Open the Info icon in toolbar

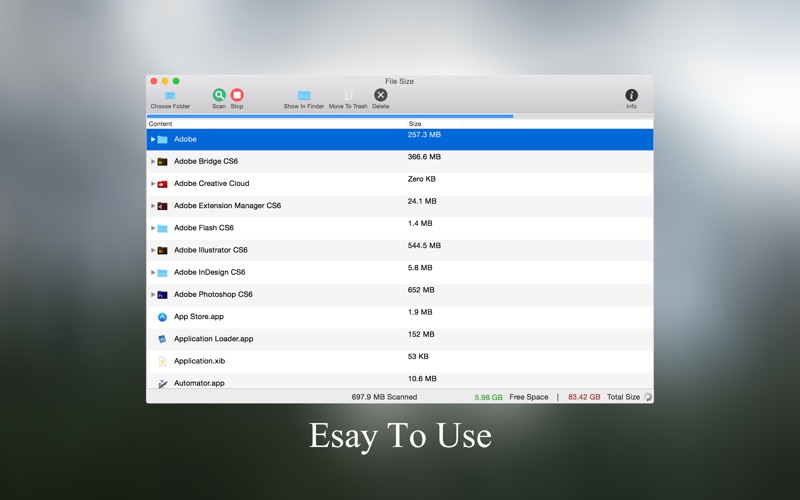(x=632, y=95)
